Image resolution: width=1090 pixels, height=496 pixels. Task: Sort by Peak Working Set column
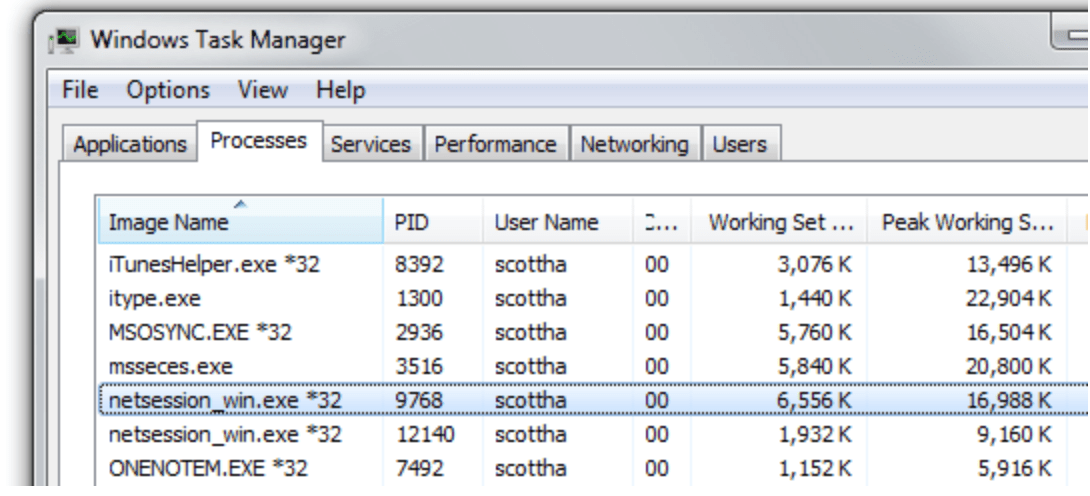[x=967, y=222]
